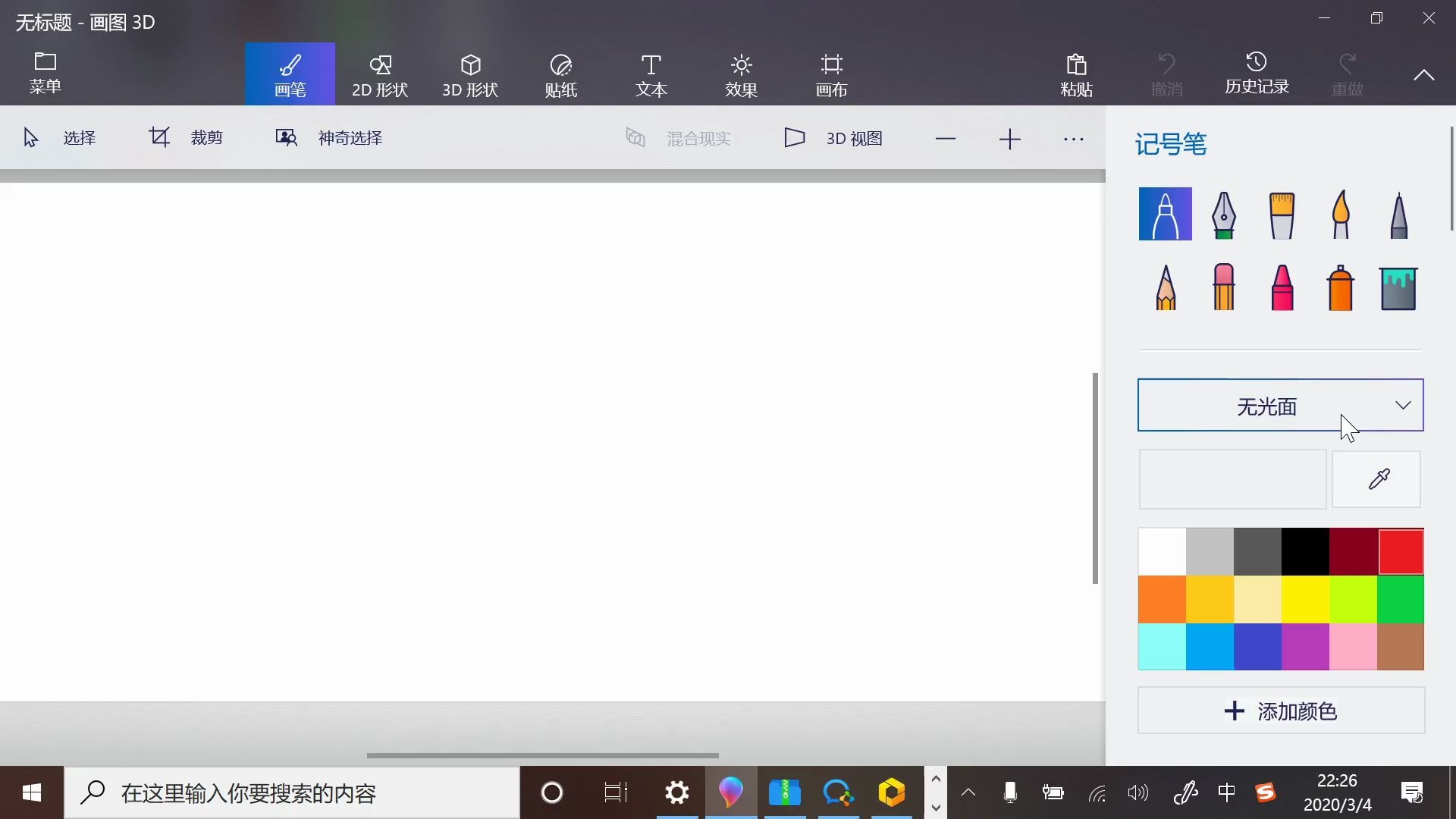Open the three-dots more options menu
Image resolution: width=1456 pixels, height=819 pixels.
coord(1073,139)
